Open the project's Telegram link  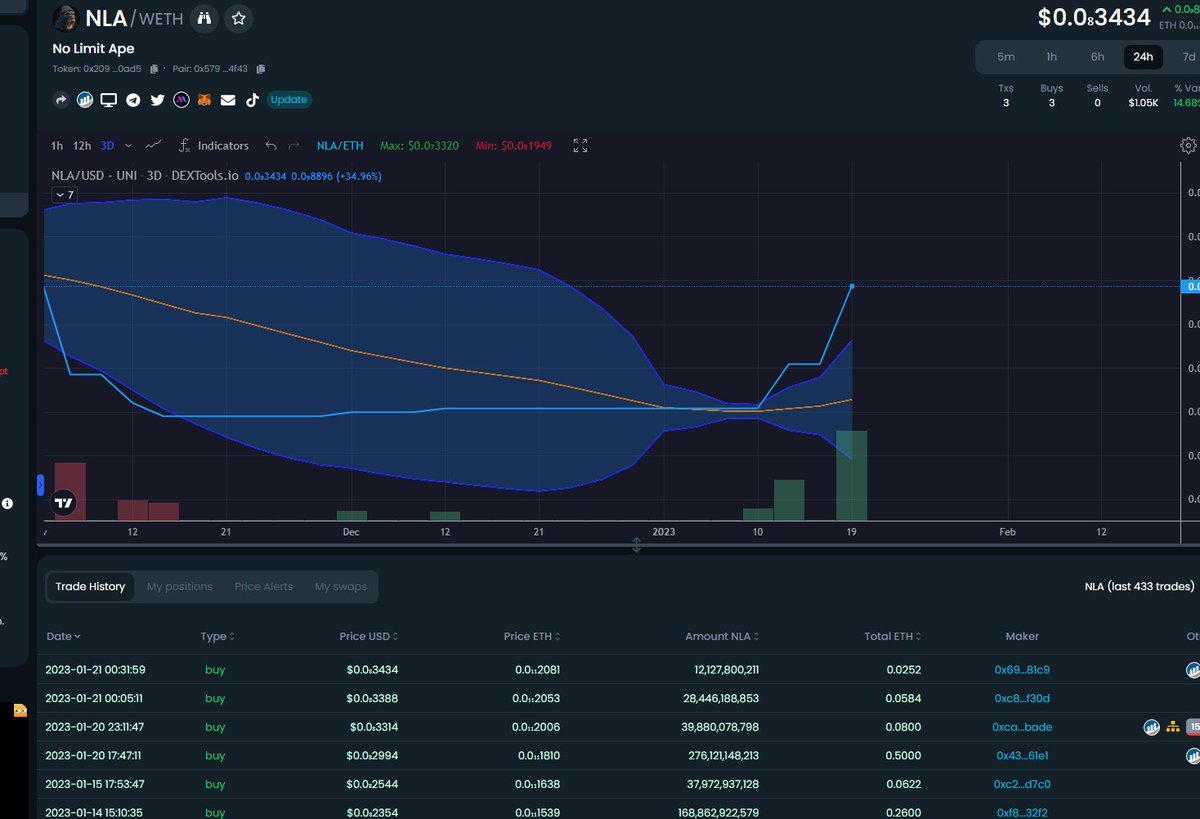point(133,100)
